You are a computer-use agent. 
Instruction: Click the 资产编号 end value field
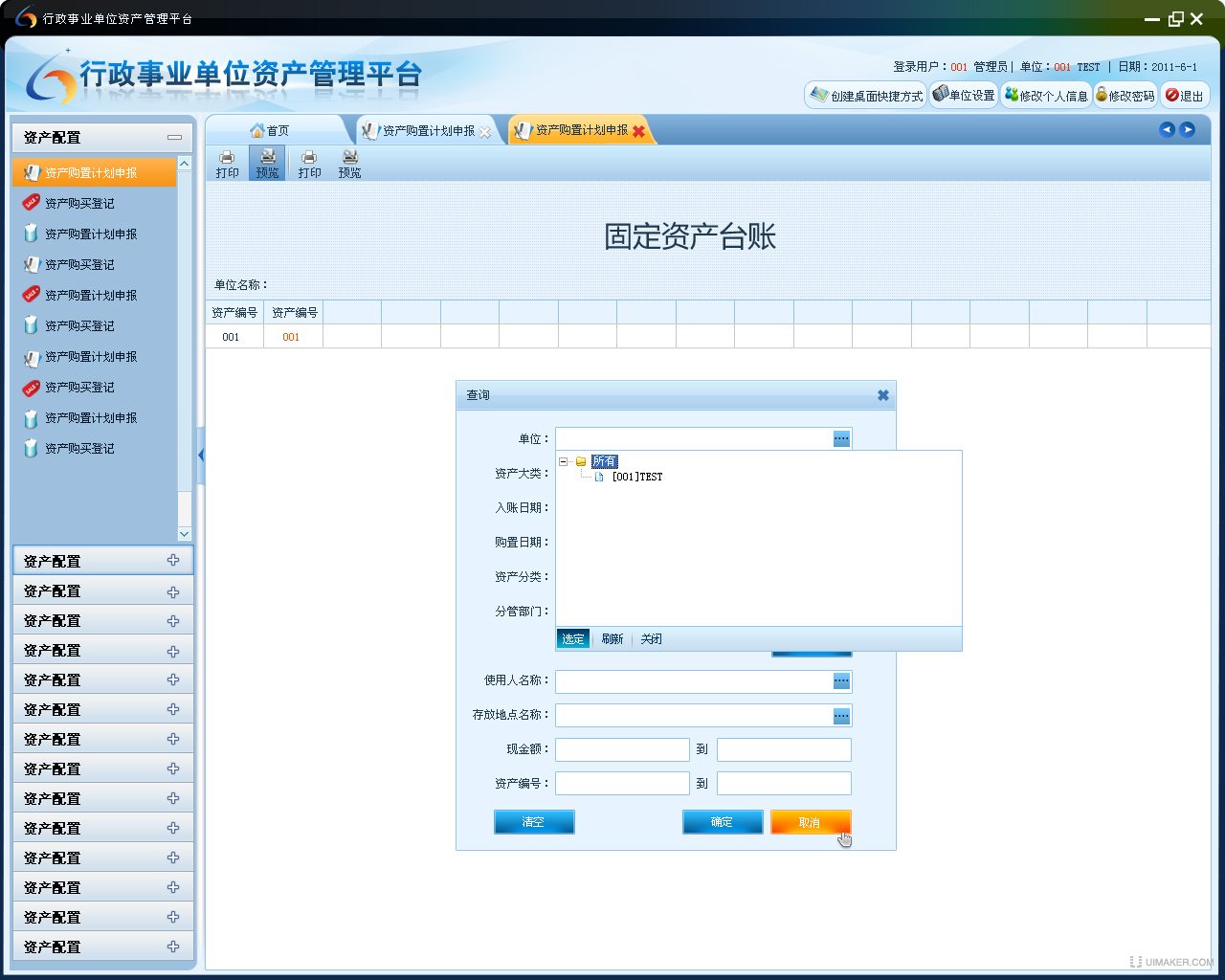[x=784, y=784]
